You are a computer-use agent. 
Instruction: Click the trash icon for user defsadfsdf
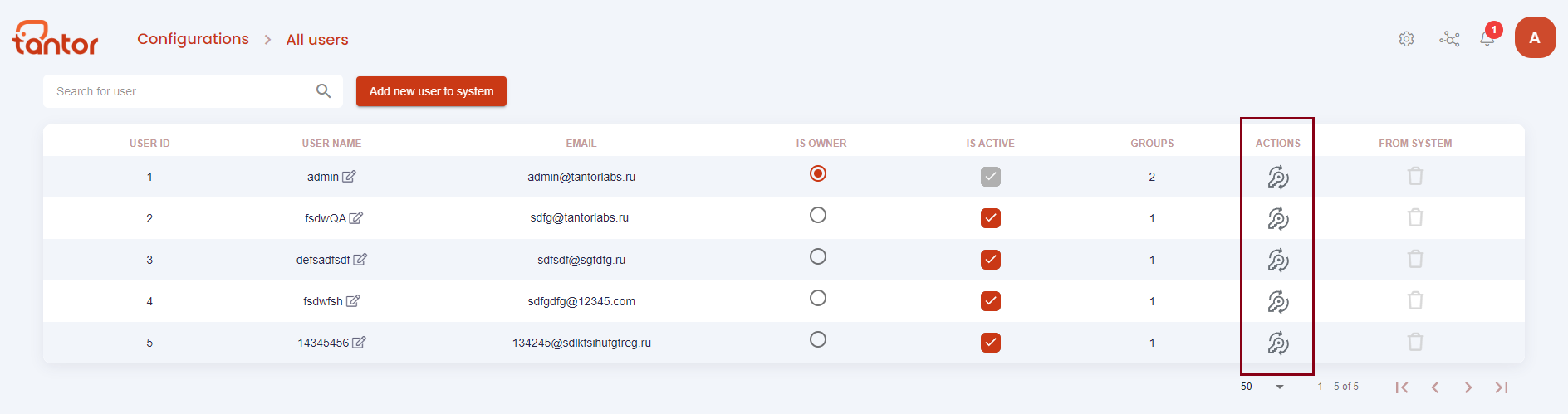click(1415, 259)
